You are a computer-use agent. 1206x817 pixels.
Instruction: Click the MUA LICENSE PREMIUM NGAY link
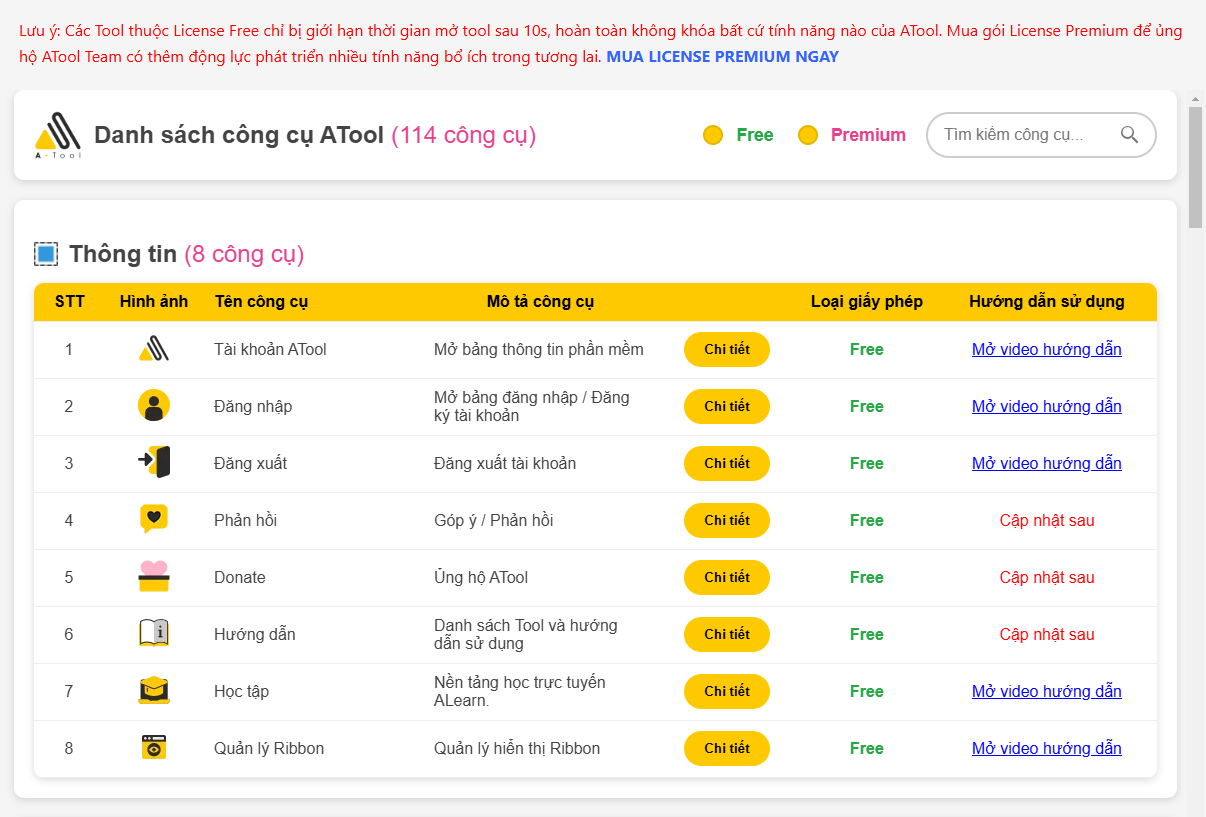[722, 56]
